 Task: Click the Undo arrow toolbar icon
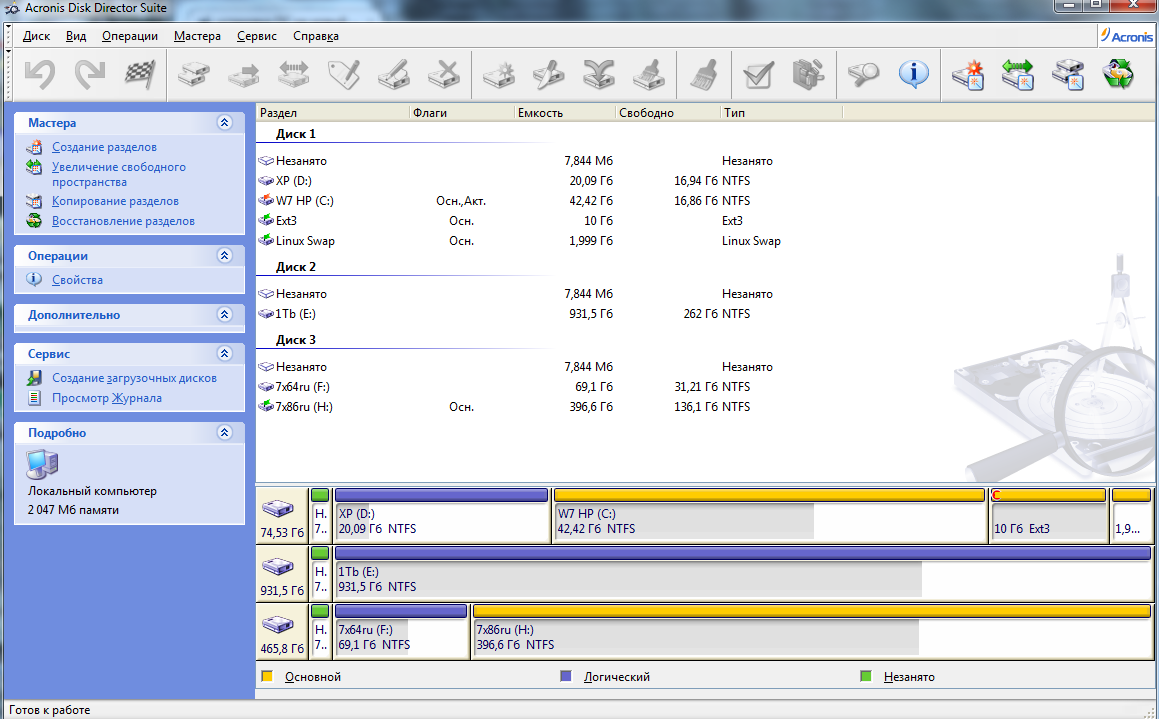pyautogui.click(x=40, y=74)
